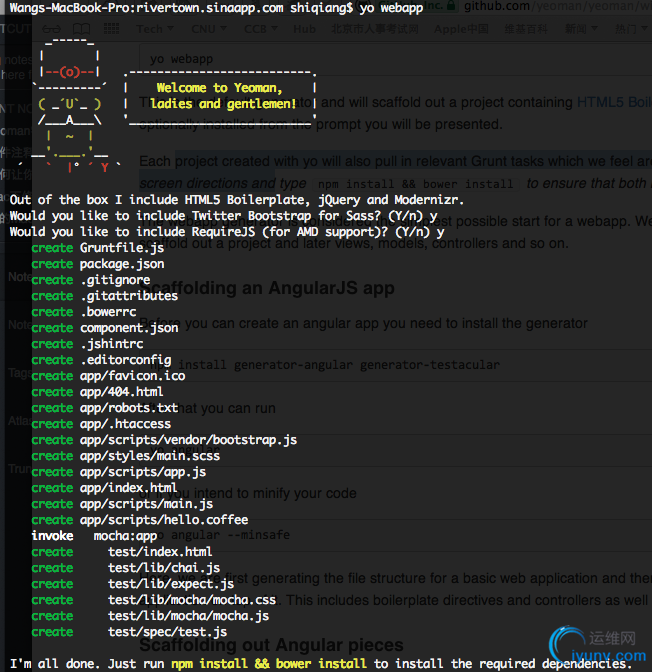Click 'create app/404.html' output line
The height and width of the screenshot is (672, 652).
(x=97, y=392)
